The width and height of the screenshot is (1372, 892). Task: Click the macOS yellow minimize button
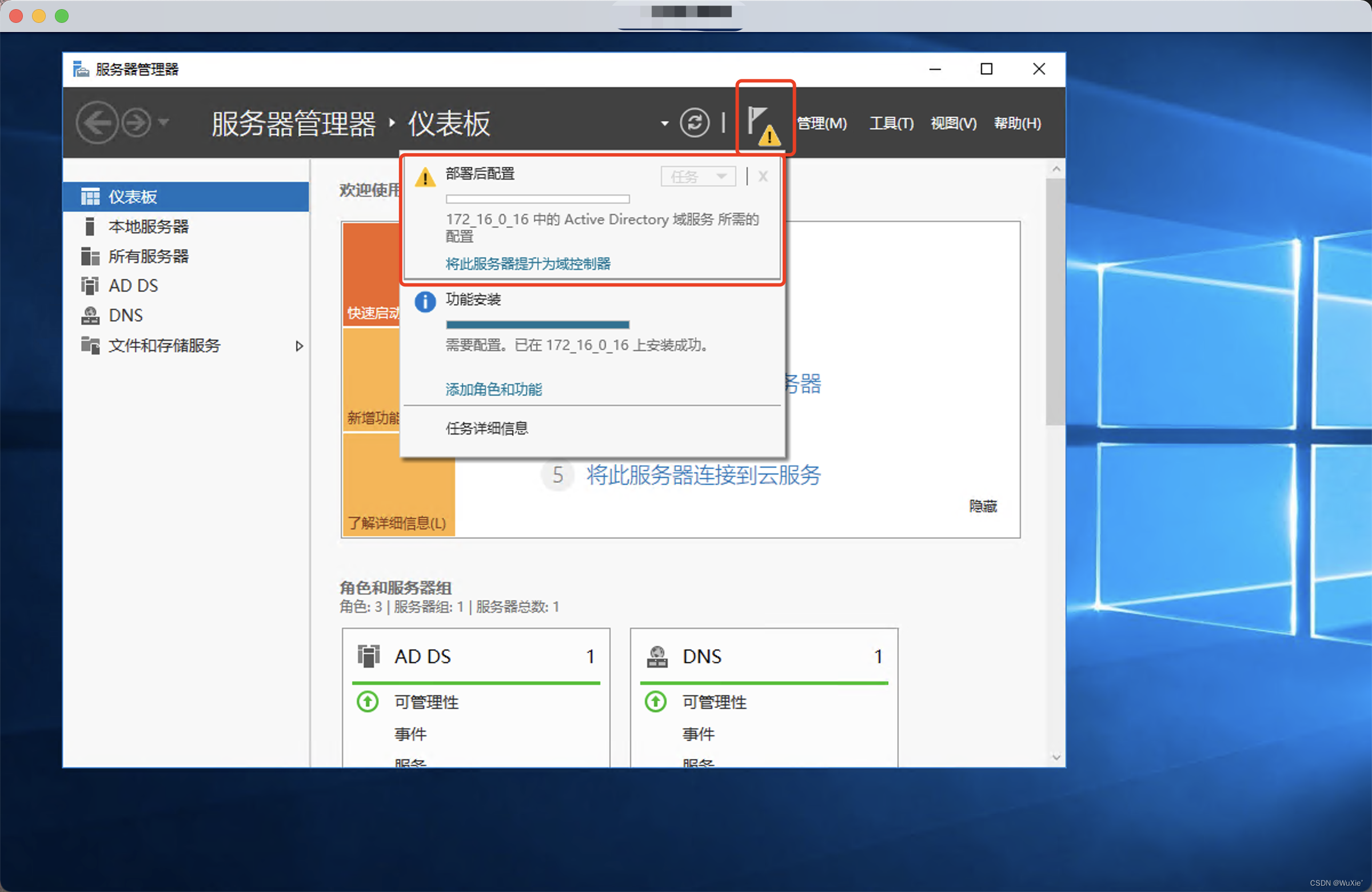pos(39,16)
